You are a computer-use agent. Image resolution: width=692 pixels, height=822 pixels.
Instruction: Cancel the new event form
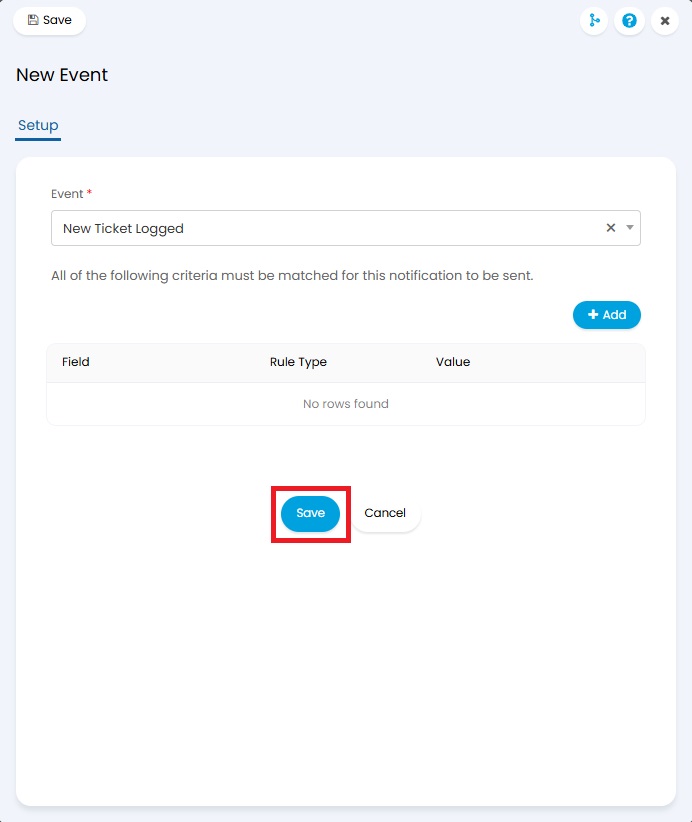click(385, 513)
